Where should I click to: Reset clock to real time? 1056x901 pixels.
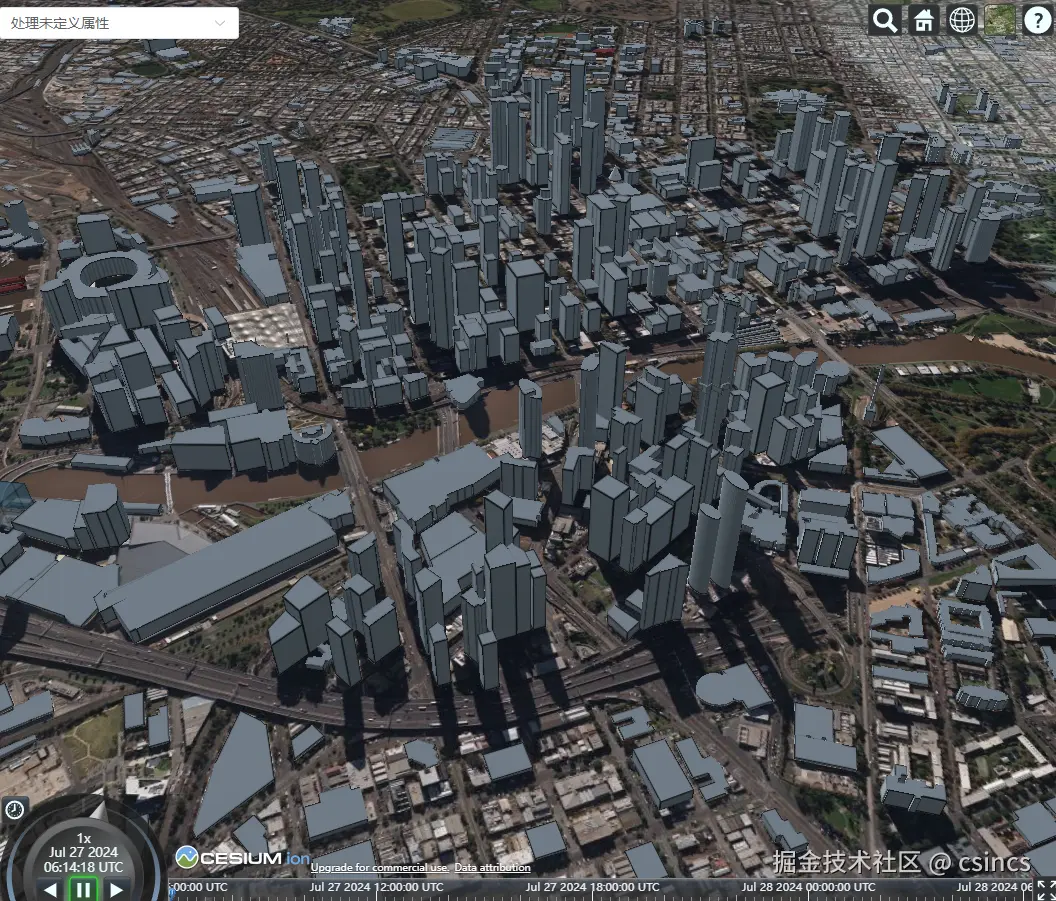[14, 809]
